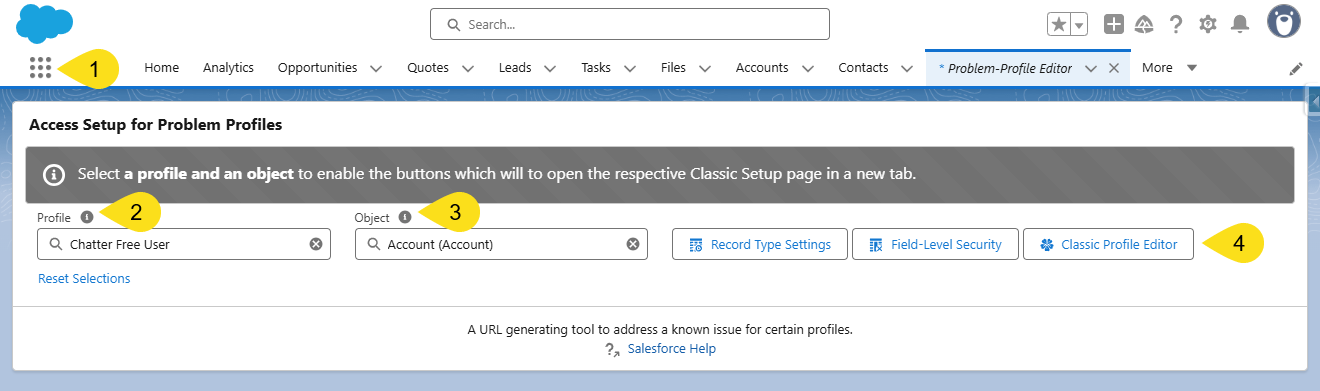The height and width of the screenshot is (391, 1320).
Task: Edit navigation bar with pencil icon
Action: click(x=1296, y=69)
